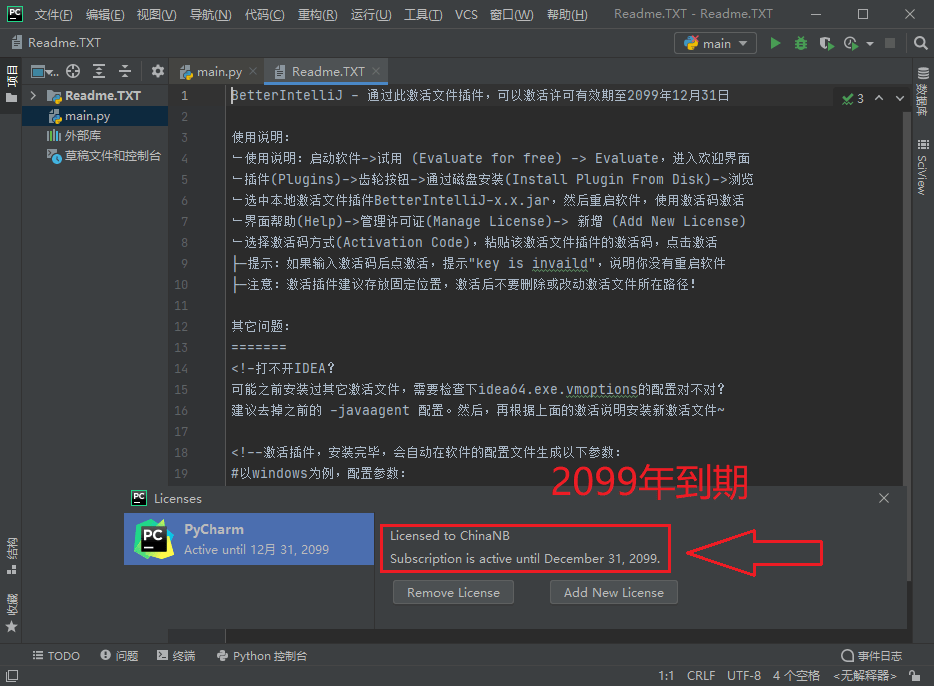Viewport: 934px width, 686px height.
Task: Click the PyCharm logo in title bar
Action: 15,14
